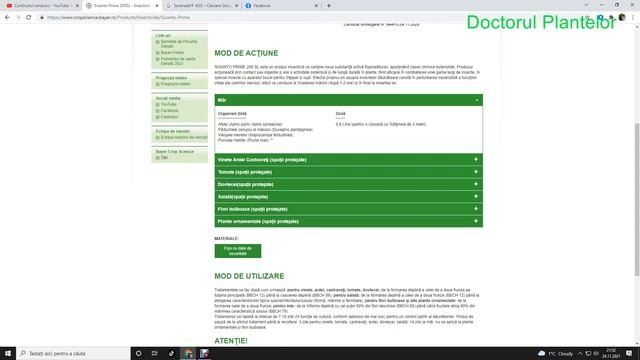Open the Țări link under Bayer Crop Science
Screen dimensions: 640x360
click(164, 158)
